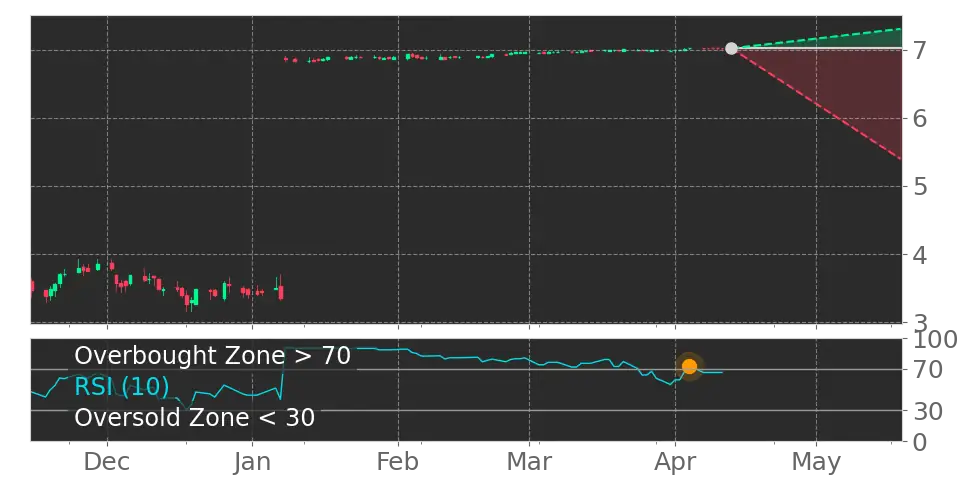This screenshot has width=972, height=486.
Task: Click price axis value 6
Action: point(920,118)
